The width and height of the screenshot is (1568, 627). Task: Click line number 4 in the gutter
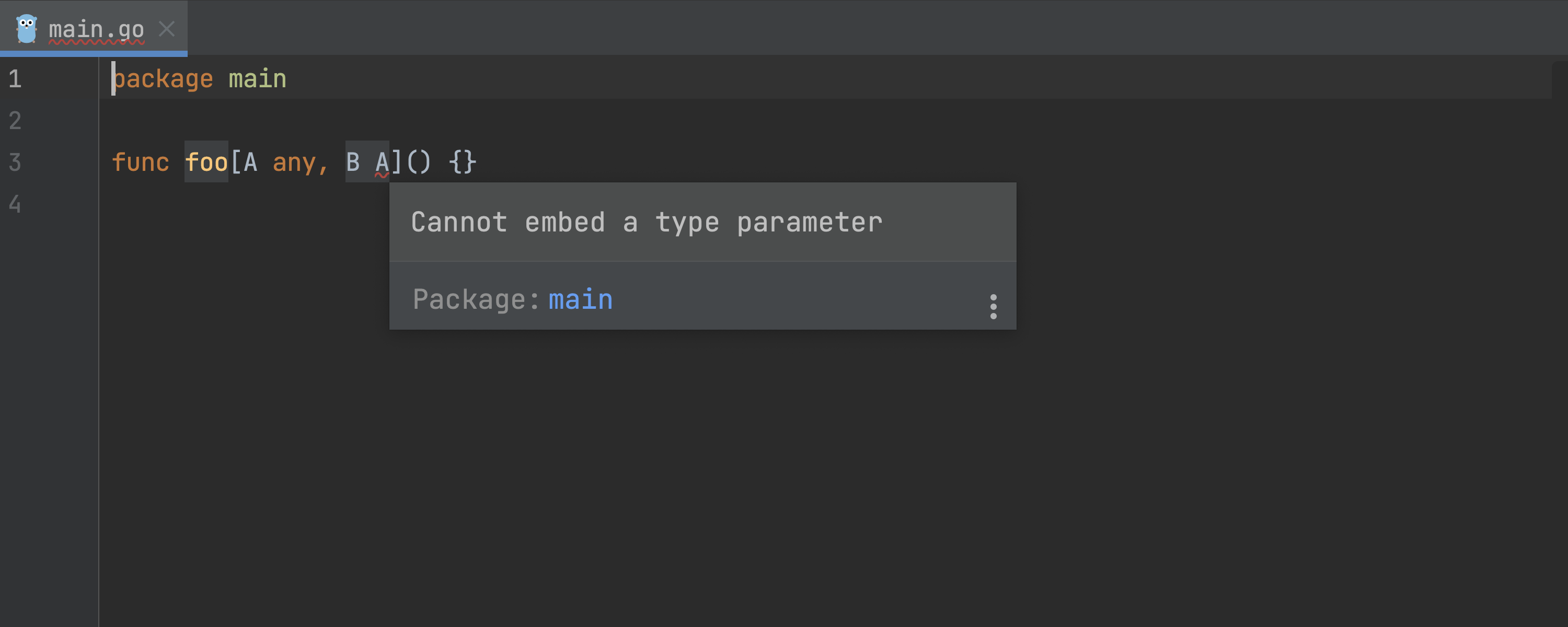15,204
